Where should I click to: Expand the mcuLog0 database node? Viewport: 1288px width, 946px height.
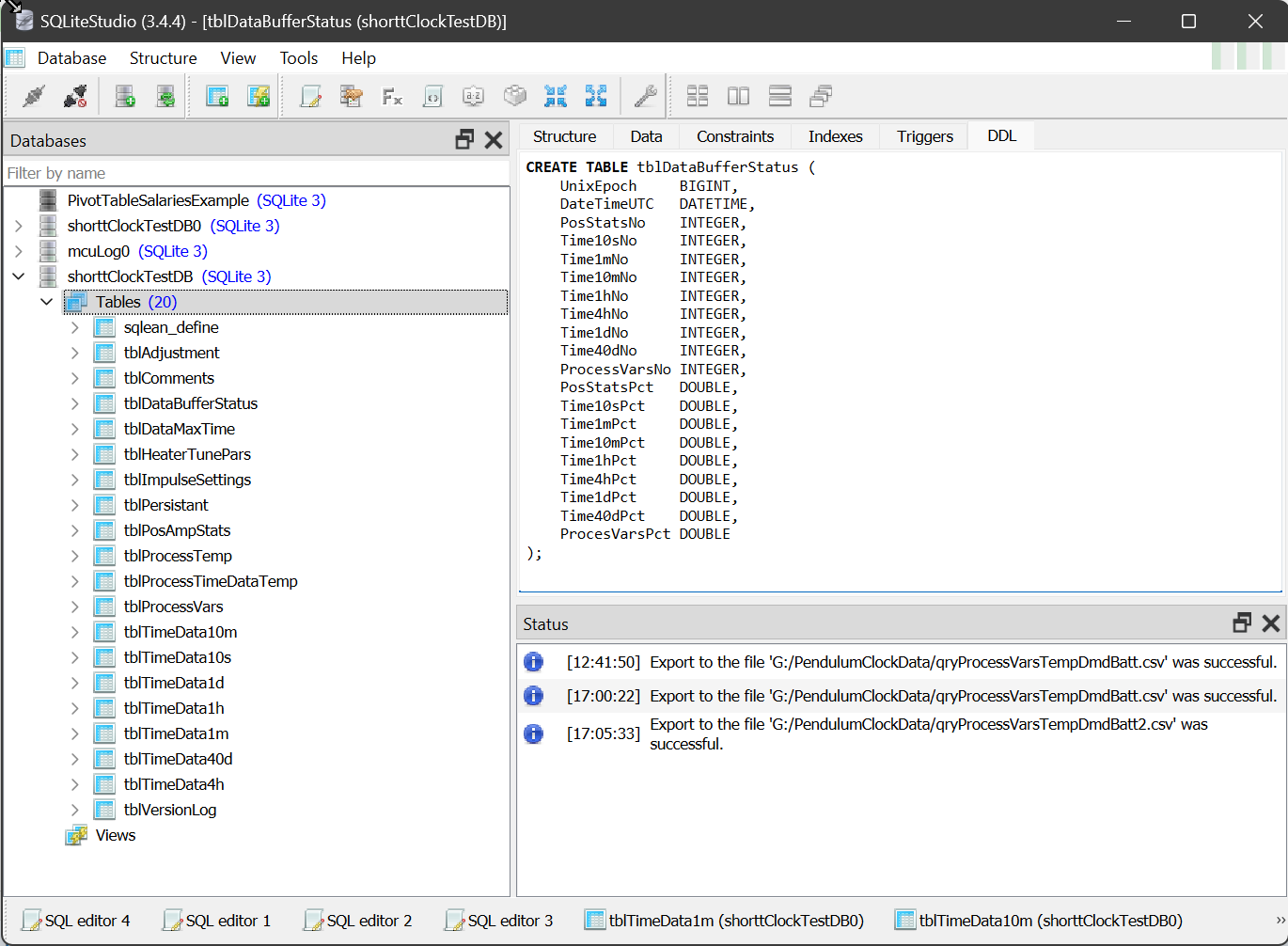[x=19, y=251]
